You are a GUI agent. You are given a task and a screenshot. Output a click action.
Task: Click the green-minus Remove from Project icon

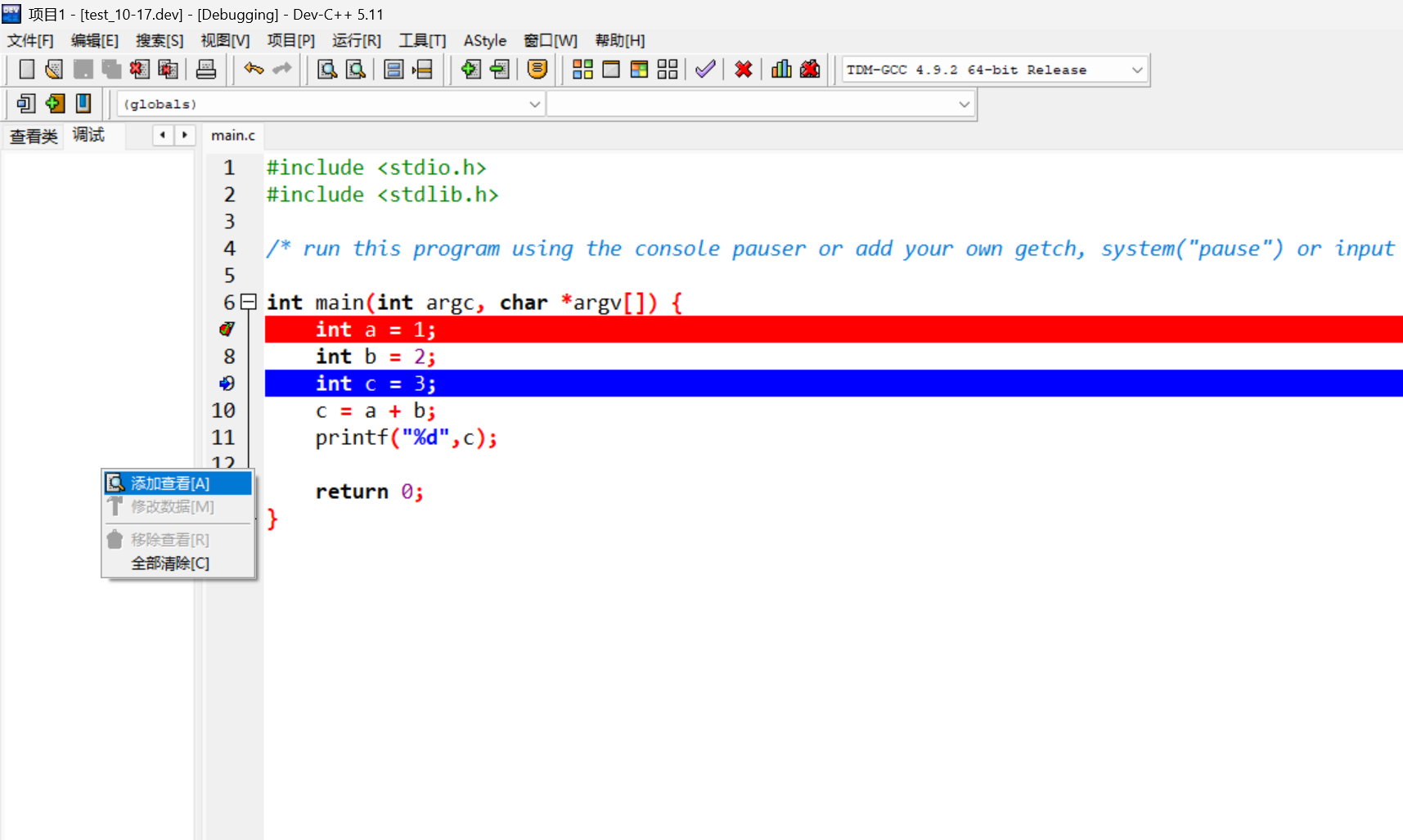499,70
